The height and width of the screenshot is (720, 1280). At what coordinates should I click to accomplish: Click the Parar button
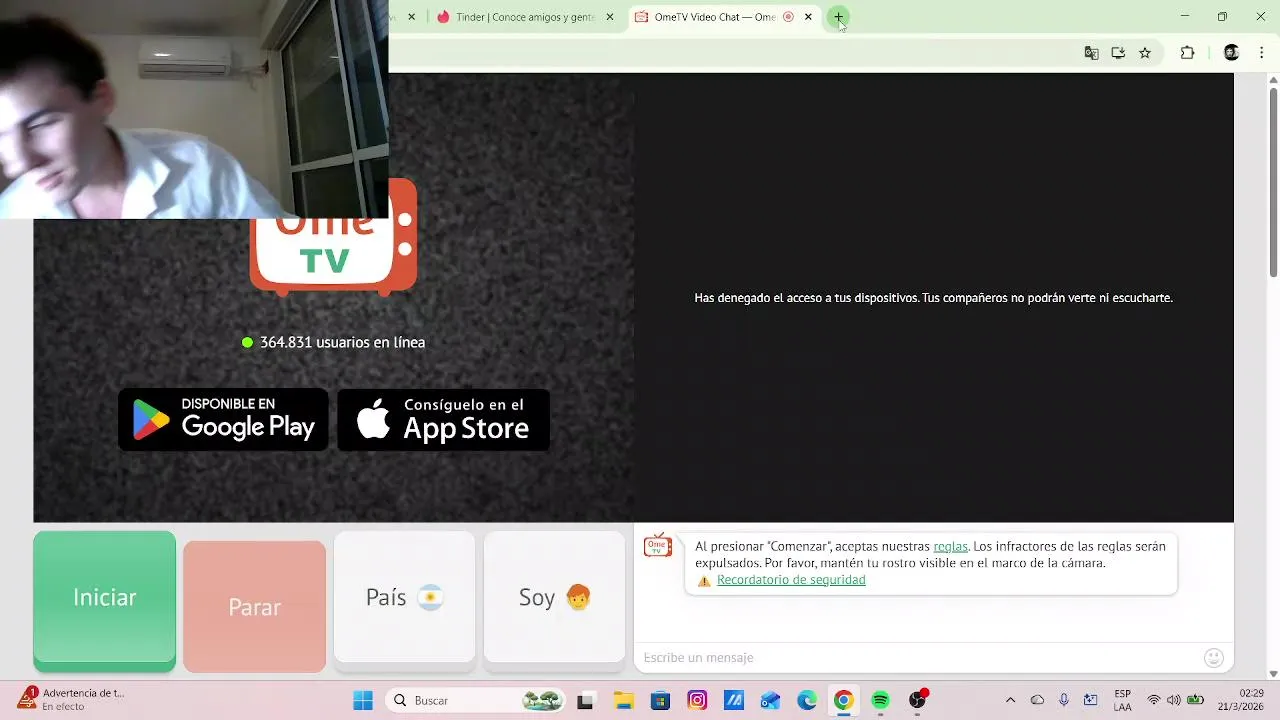pos(254,607)
